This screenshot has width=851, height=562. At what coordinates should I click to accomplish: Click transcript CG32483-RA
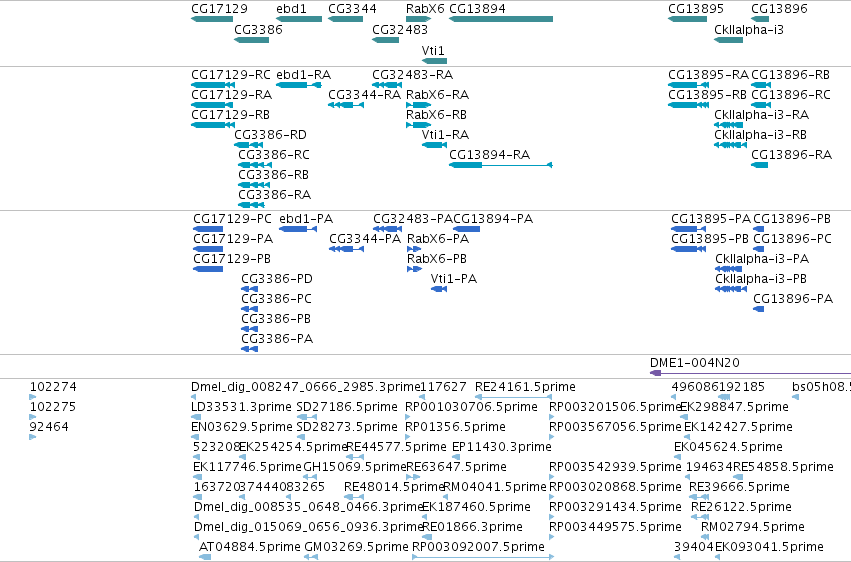(x=387, y=85)
